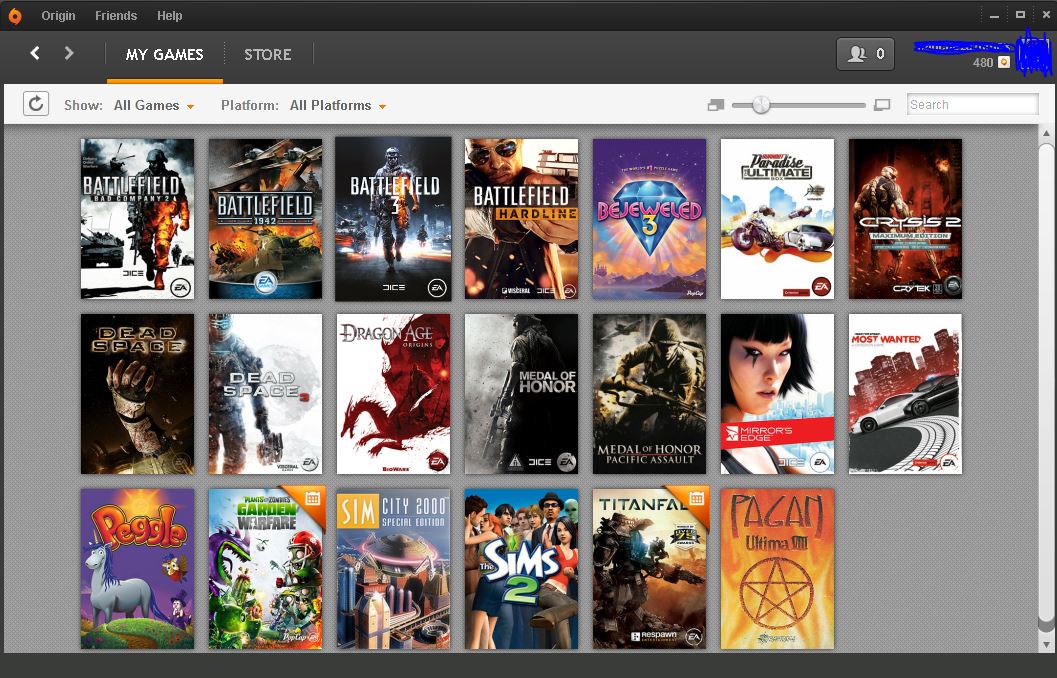Expand the All Platforms dropdown
1057x678 pixels.
338,106
